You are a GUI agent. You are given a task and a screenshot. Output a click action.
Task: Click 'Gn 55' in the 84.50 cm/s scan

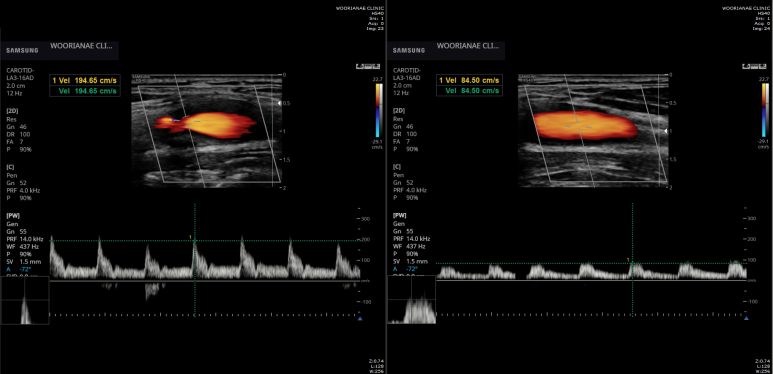click(403, 231)
